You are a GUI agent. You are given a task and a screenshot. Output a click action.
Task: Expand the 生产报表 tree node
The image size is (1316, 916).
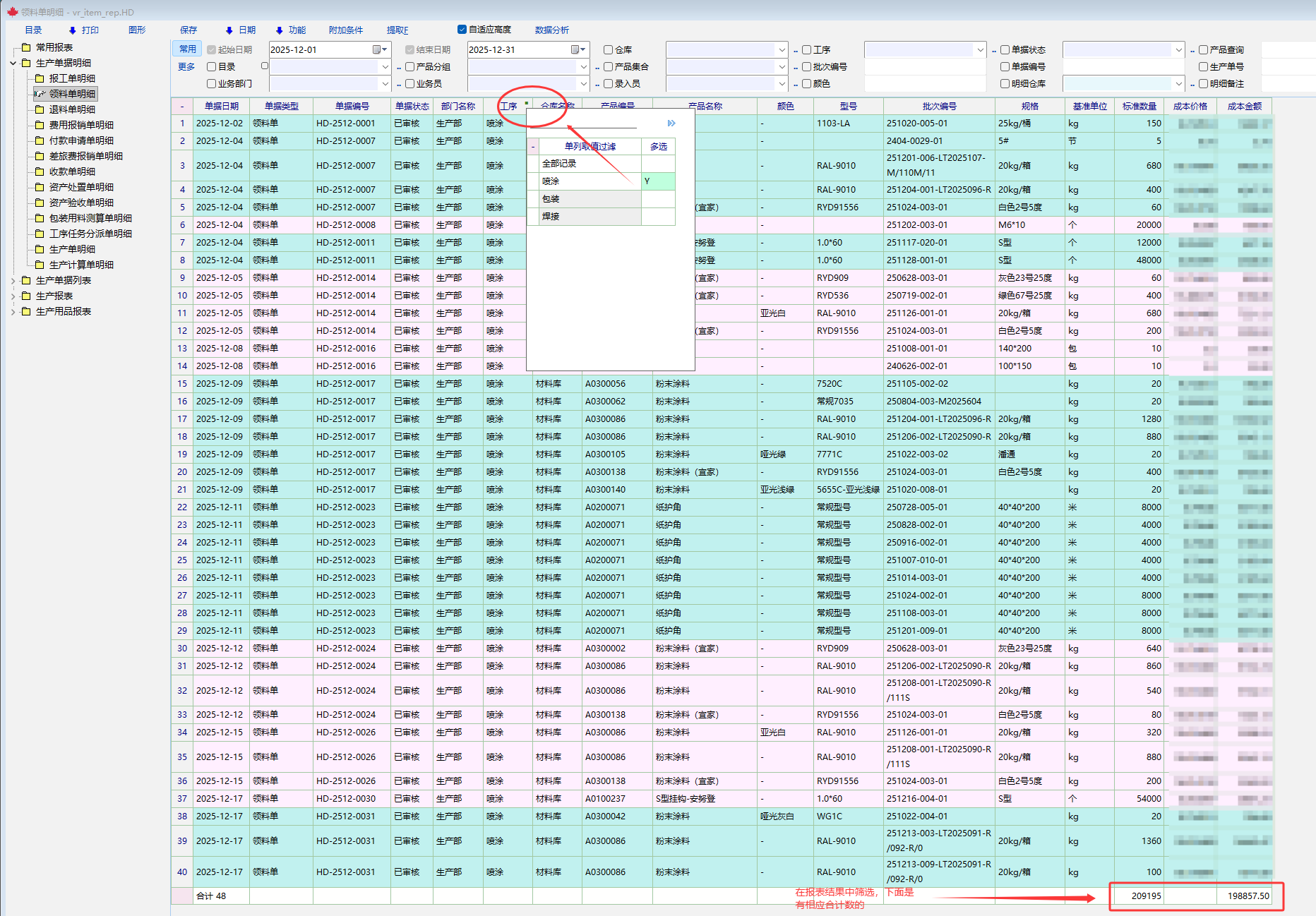coord(13,296)
